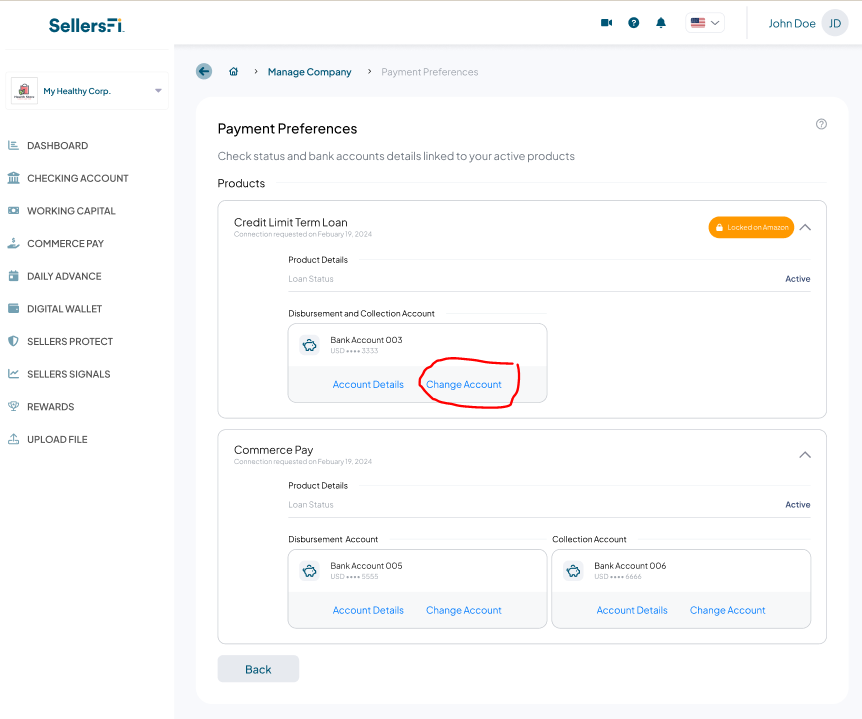Image resolution: width=862 pixels, height=719 pixels.
Task: View Account Details for Bank Account 005
Action: click(368, 610)
